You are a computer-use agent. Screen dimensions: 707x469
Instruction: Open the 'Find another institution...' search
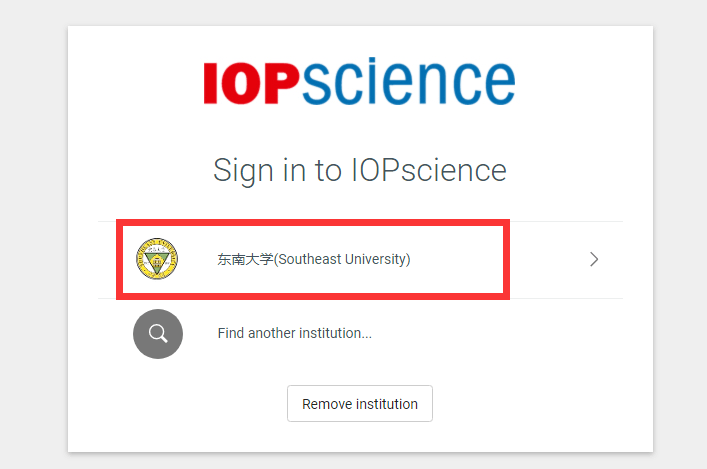pyautogui.click(x=294, y=334)
